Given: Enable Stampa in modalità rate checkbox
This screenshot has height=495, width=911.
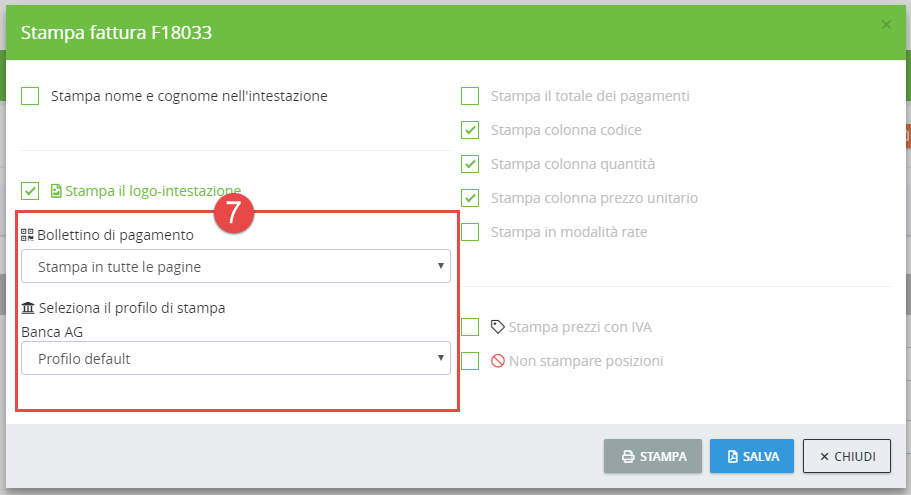Looking at the screenshot, I should [x=470, y=232].
